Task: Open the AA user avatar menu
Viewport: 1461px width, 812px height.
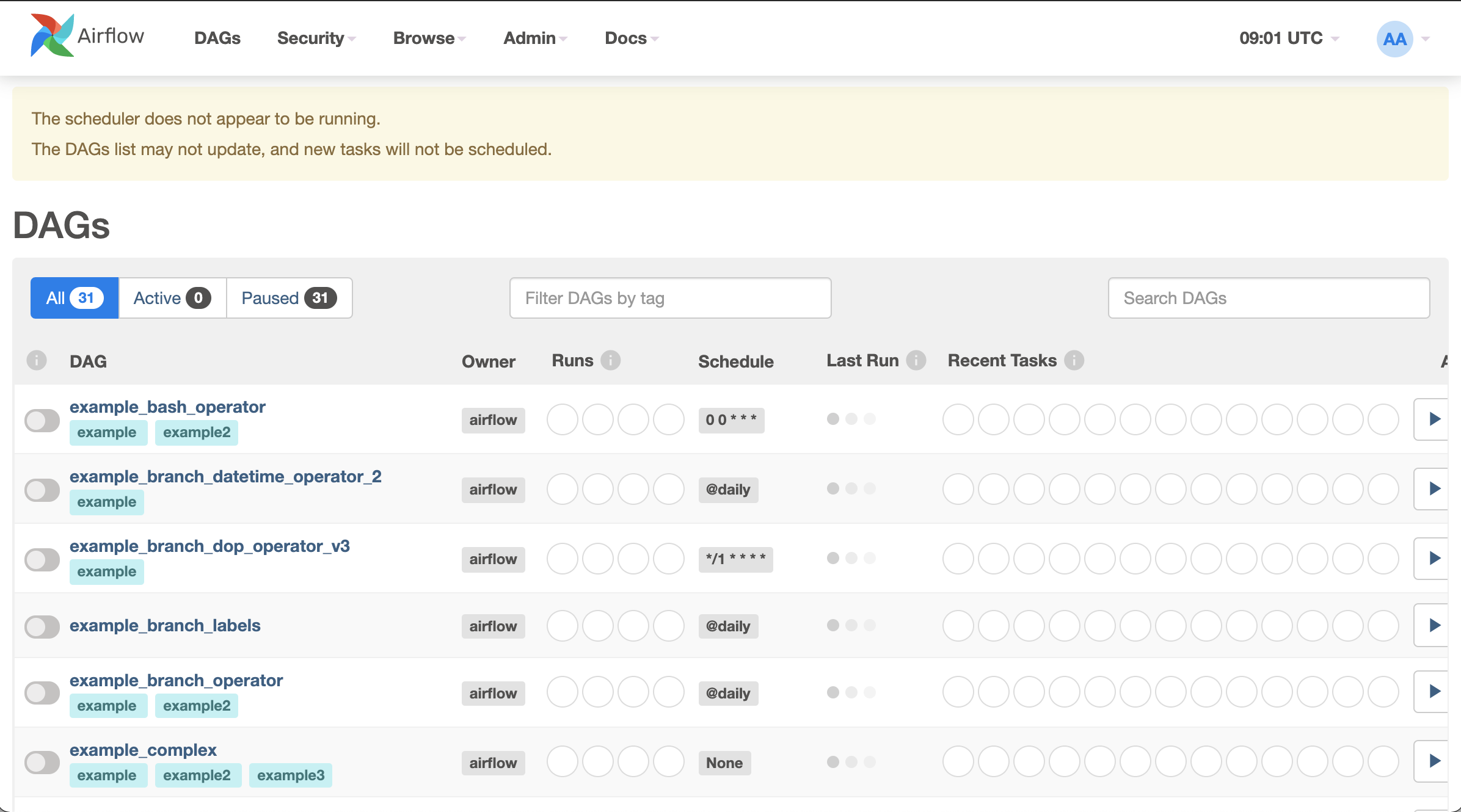Action: pos(1394,39)
